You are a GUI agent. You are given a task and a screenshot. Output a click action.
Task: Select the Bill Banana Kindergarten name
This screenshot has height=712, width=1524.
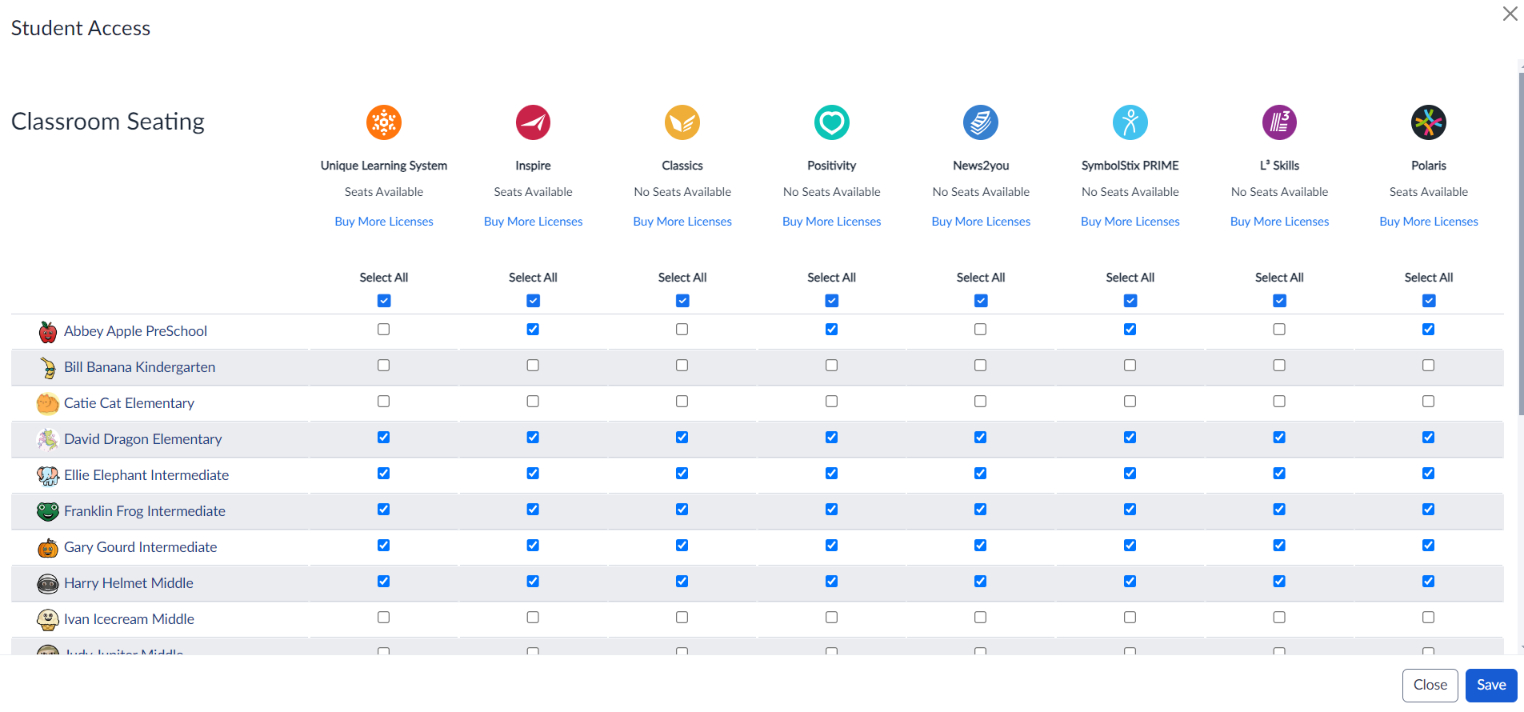click(x=140, y=367)
